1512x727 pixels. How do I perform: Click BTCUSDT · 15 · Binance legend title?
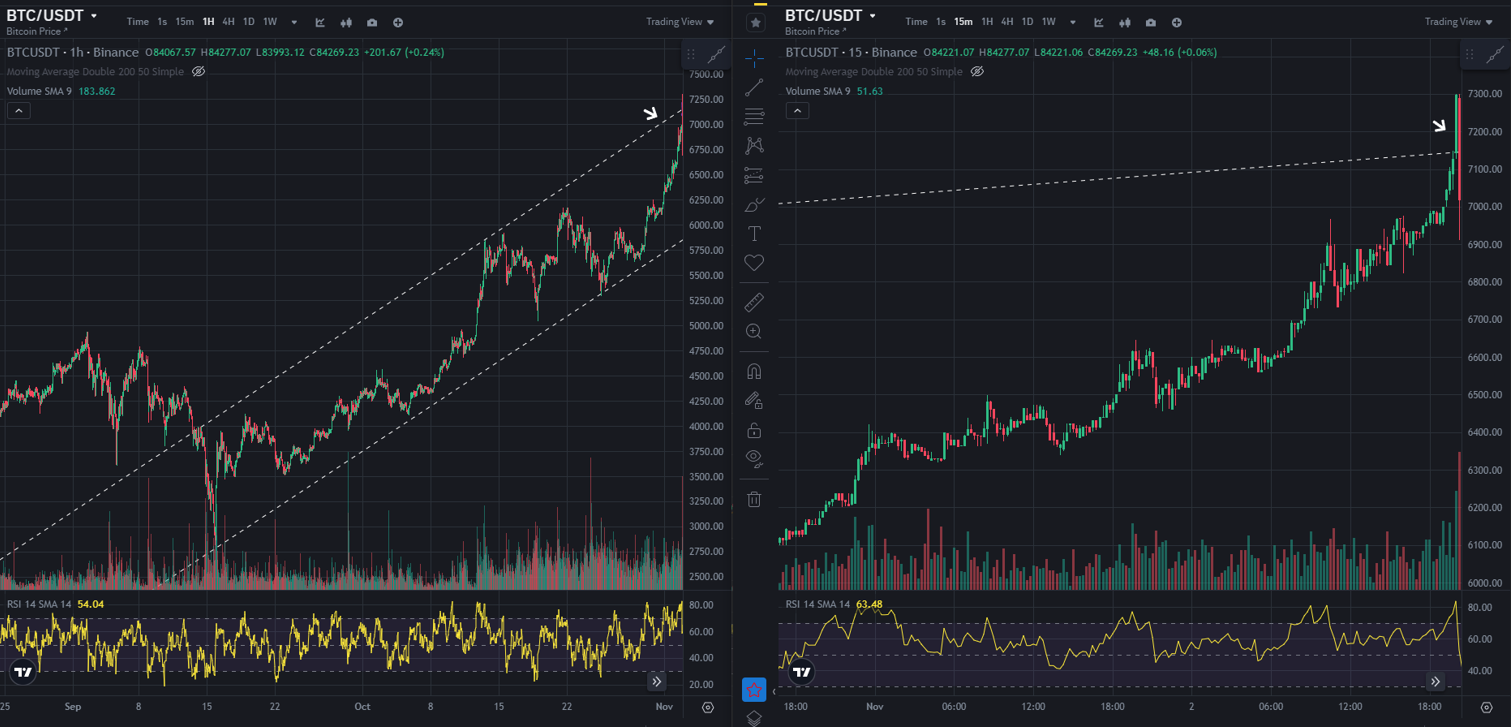click(x=851, y=52)
